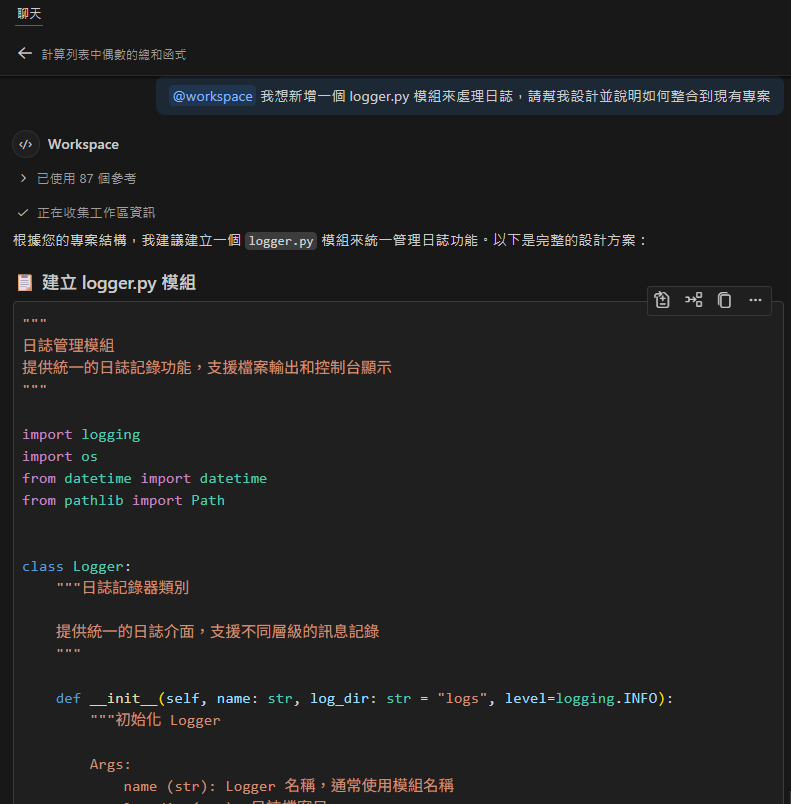Viewport: 791px width, 804px height.
Task: Click the Workspace agent avatar icon
Action: (24, 144)
